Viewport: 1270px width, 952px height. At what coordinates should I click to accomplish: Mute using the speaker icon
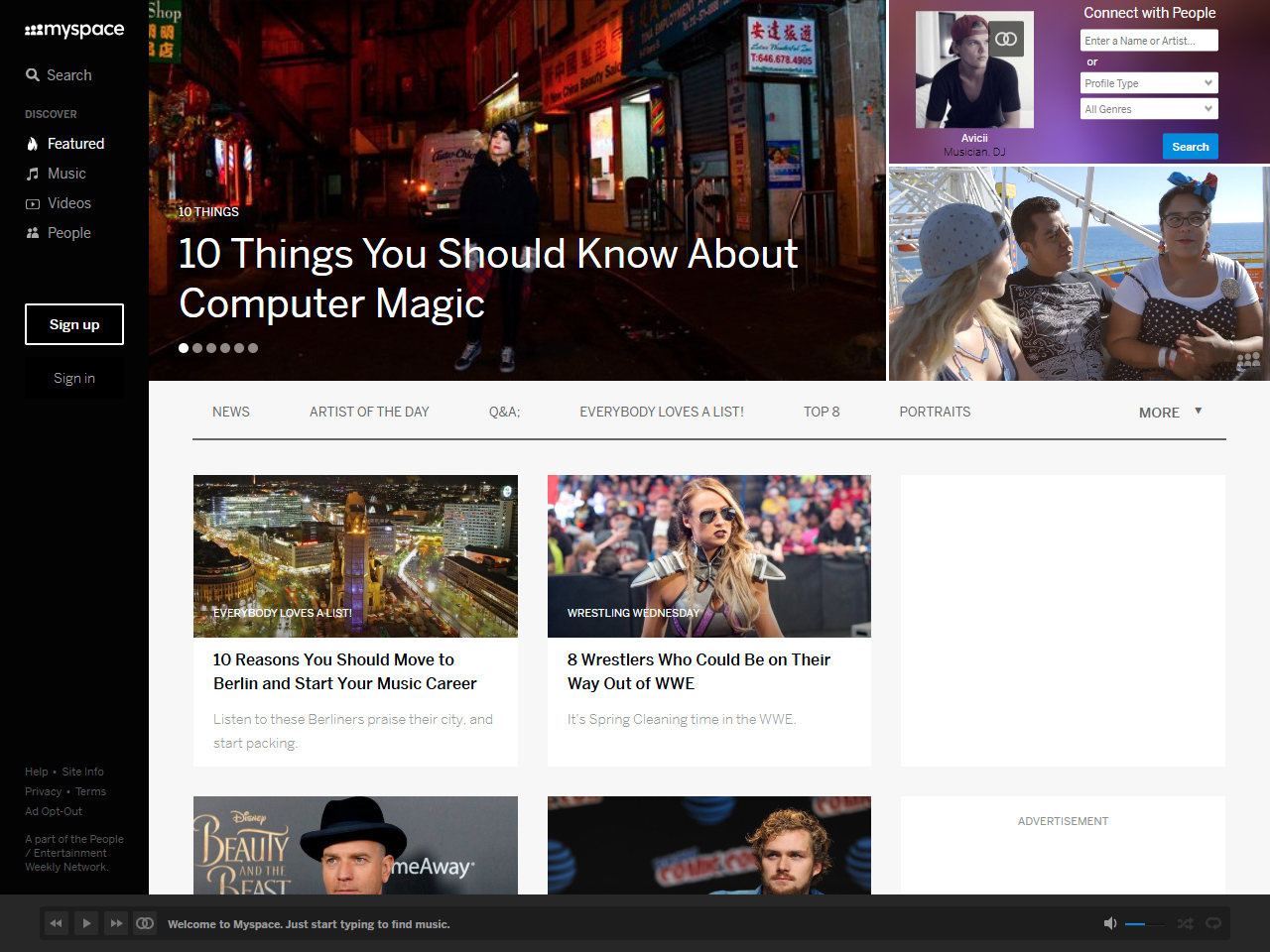click(x=1110, y=923)
